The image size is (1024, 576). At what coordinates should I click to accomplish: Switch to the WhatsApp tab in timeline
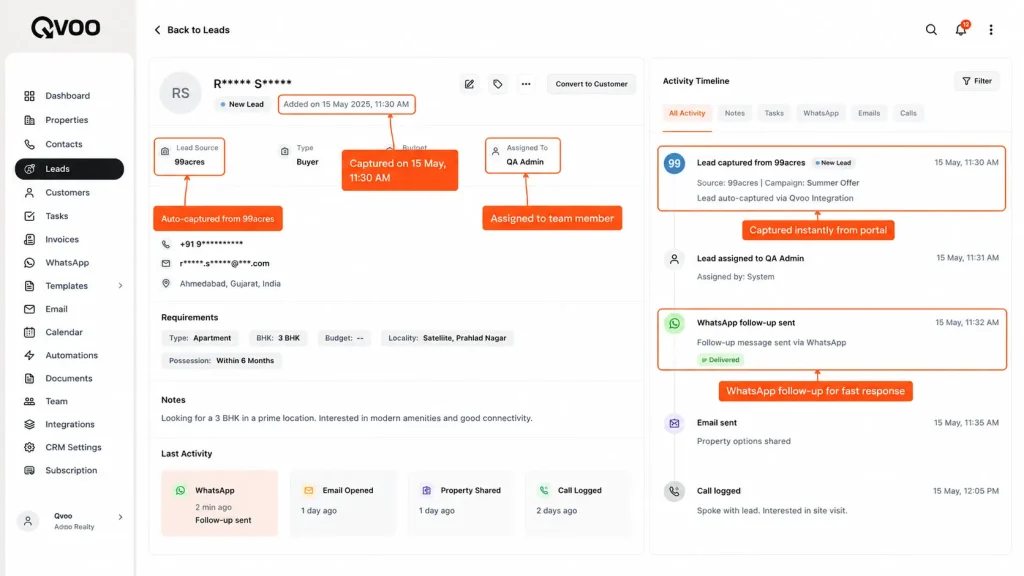click(821, 113)
